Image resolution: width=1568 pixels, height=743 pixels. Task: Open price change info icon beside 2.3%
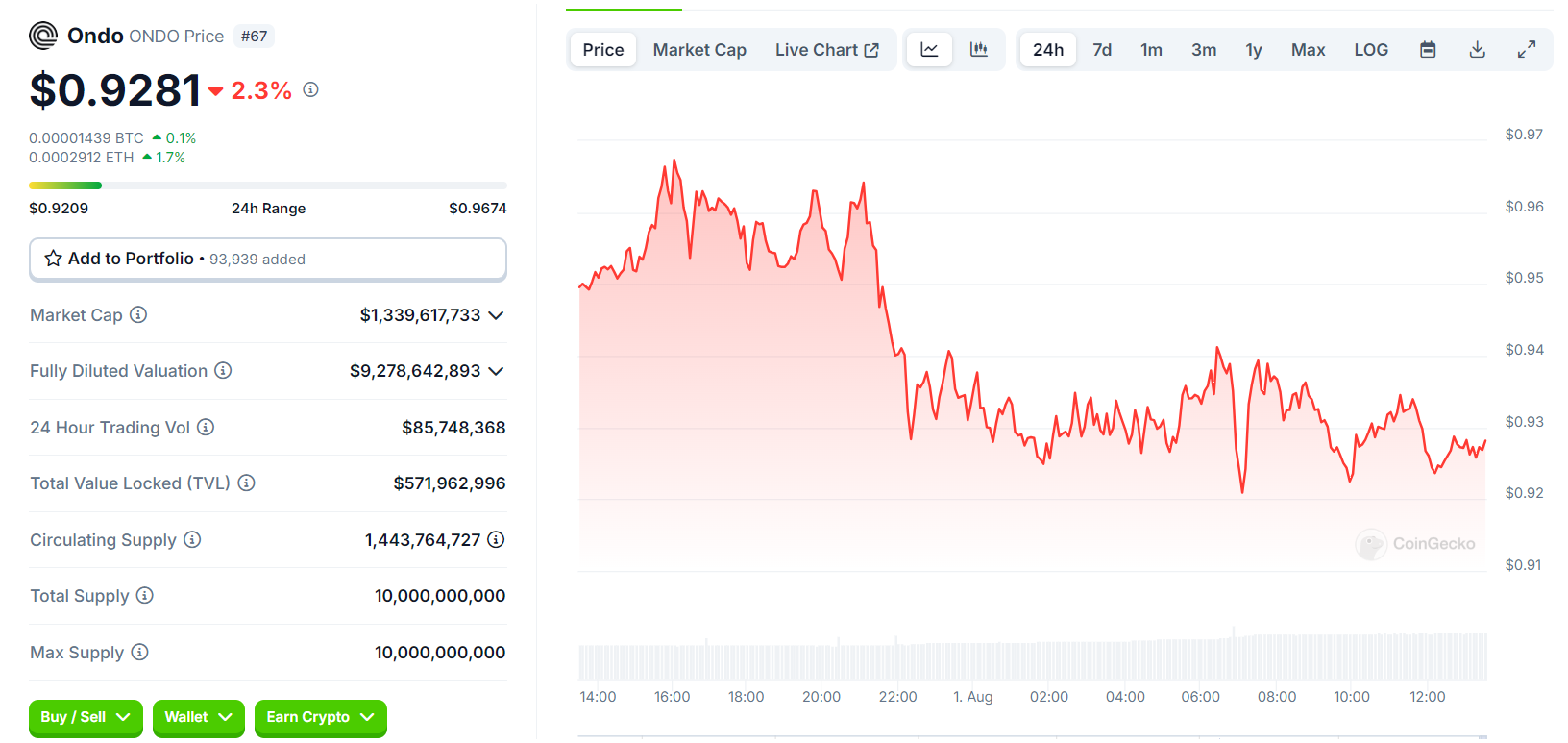tap(310, 89)
